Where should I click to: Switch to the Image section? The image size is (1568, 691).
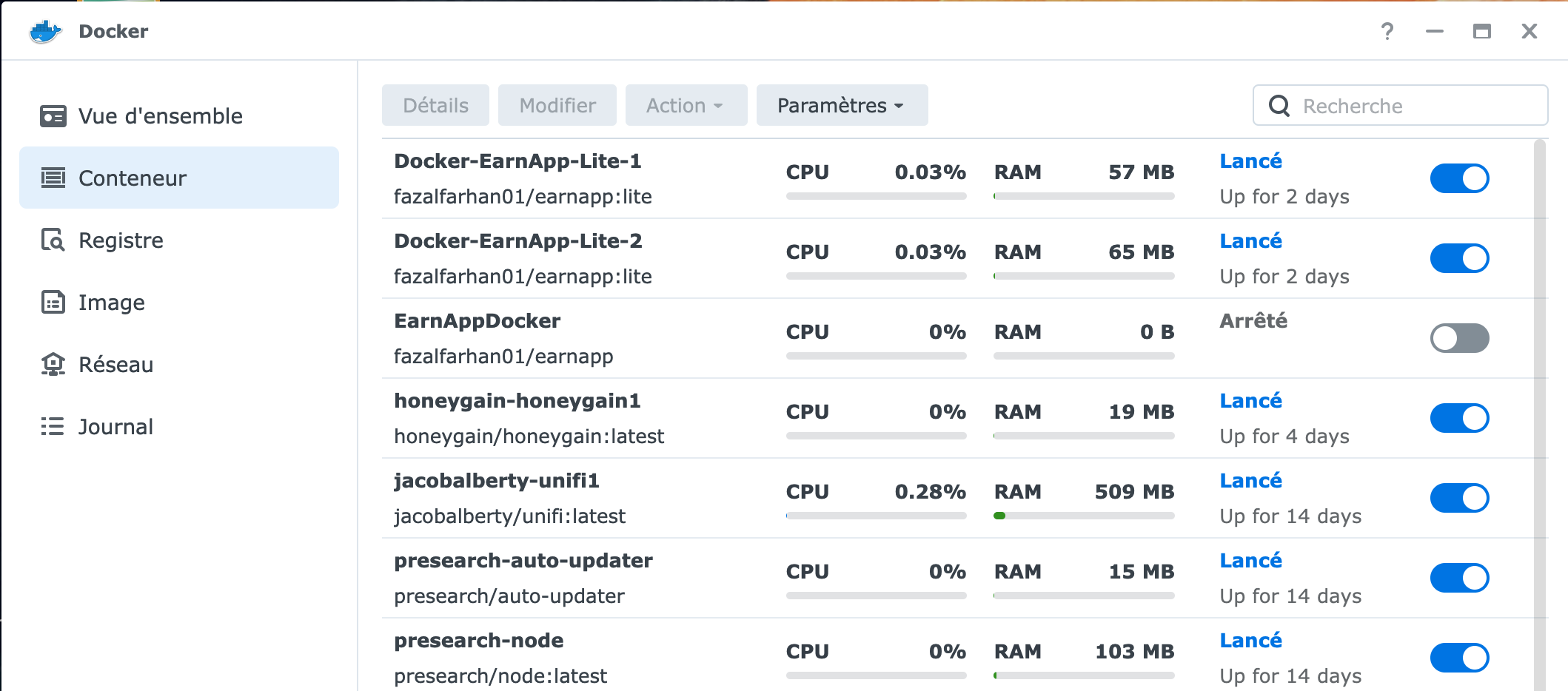[x=179, y=302]
